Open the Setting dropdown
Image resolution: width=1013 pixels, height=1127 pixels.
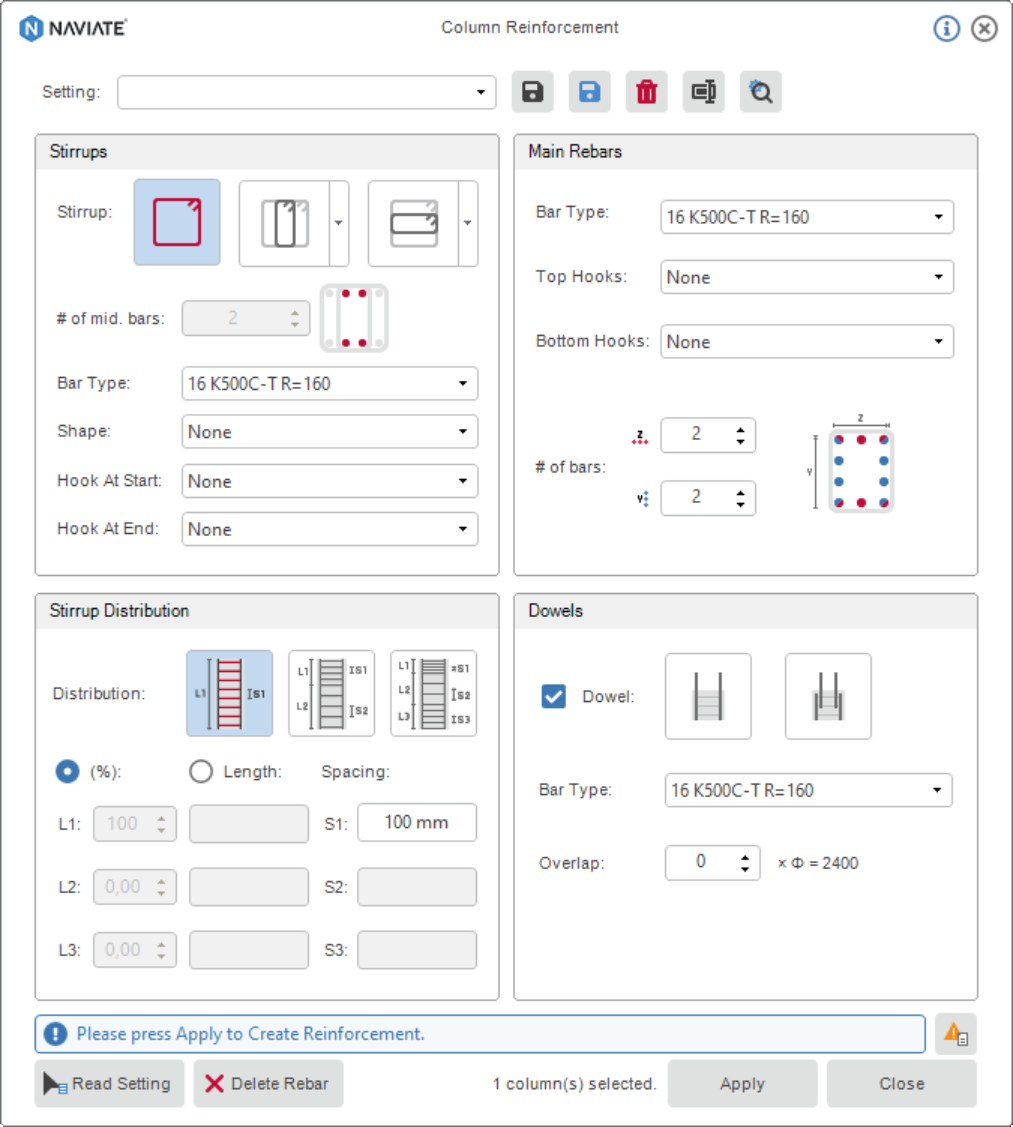tap(307, 92)
